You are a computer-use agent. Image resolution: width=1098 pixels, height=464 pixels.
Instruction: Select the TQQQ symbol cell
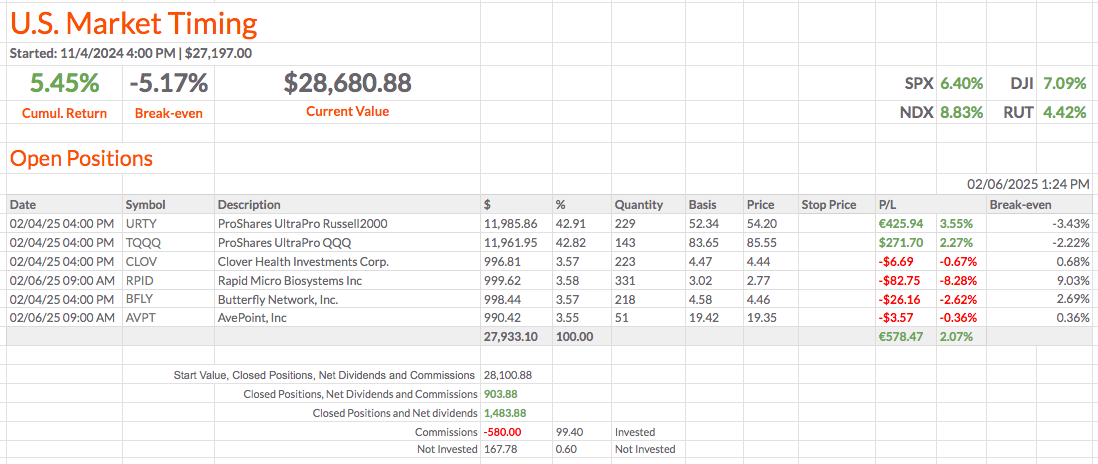142,243
